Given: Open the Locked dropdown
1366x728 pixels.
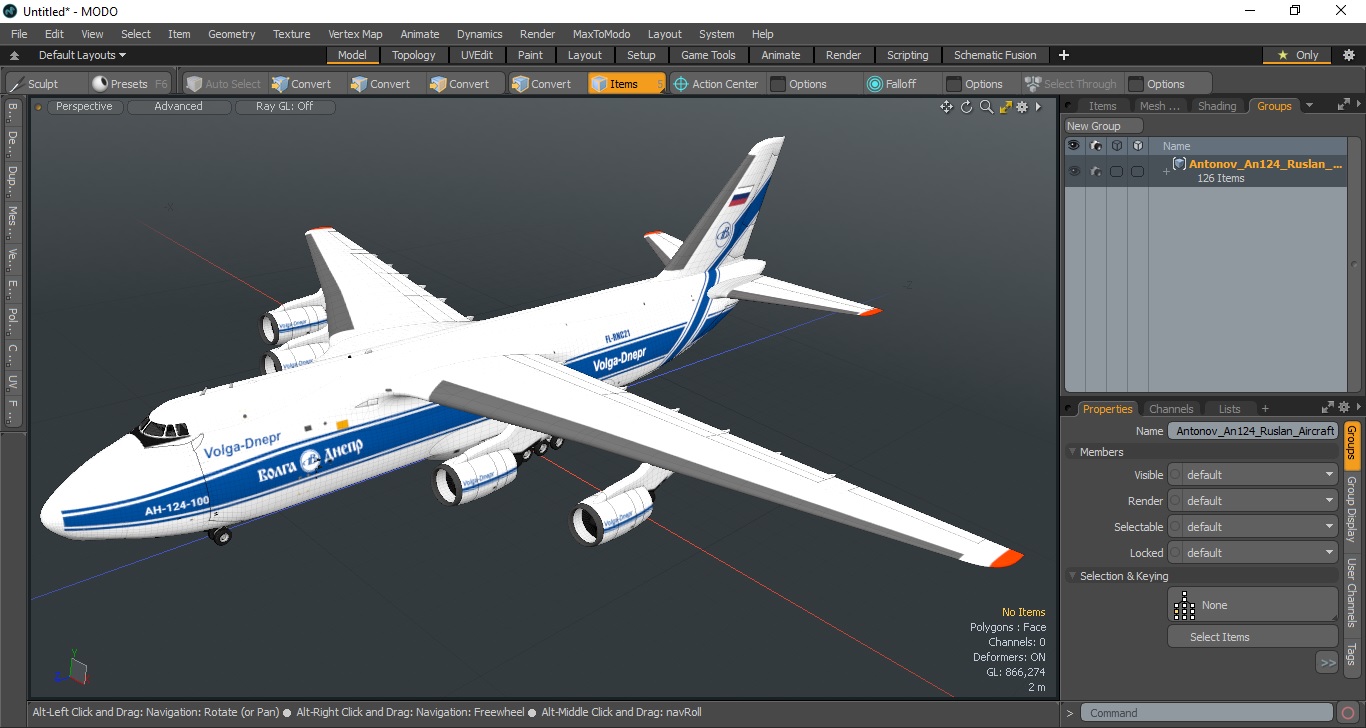Looking at the screenshot, I should (1253, 553).
